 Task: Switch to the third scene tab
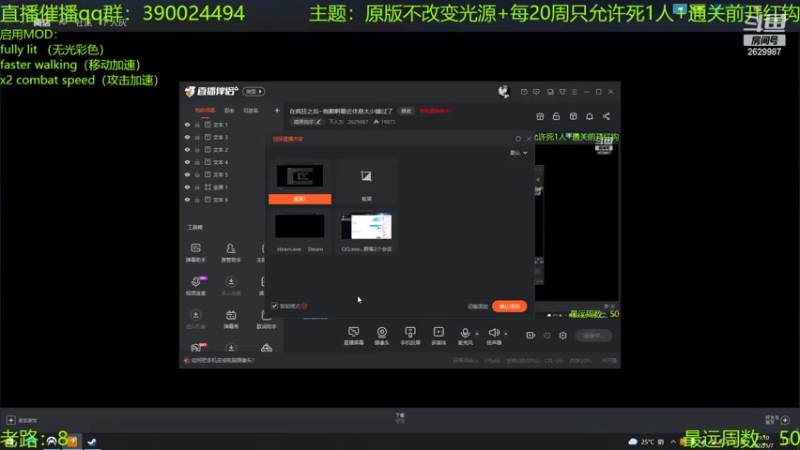tap(251, 111)
